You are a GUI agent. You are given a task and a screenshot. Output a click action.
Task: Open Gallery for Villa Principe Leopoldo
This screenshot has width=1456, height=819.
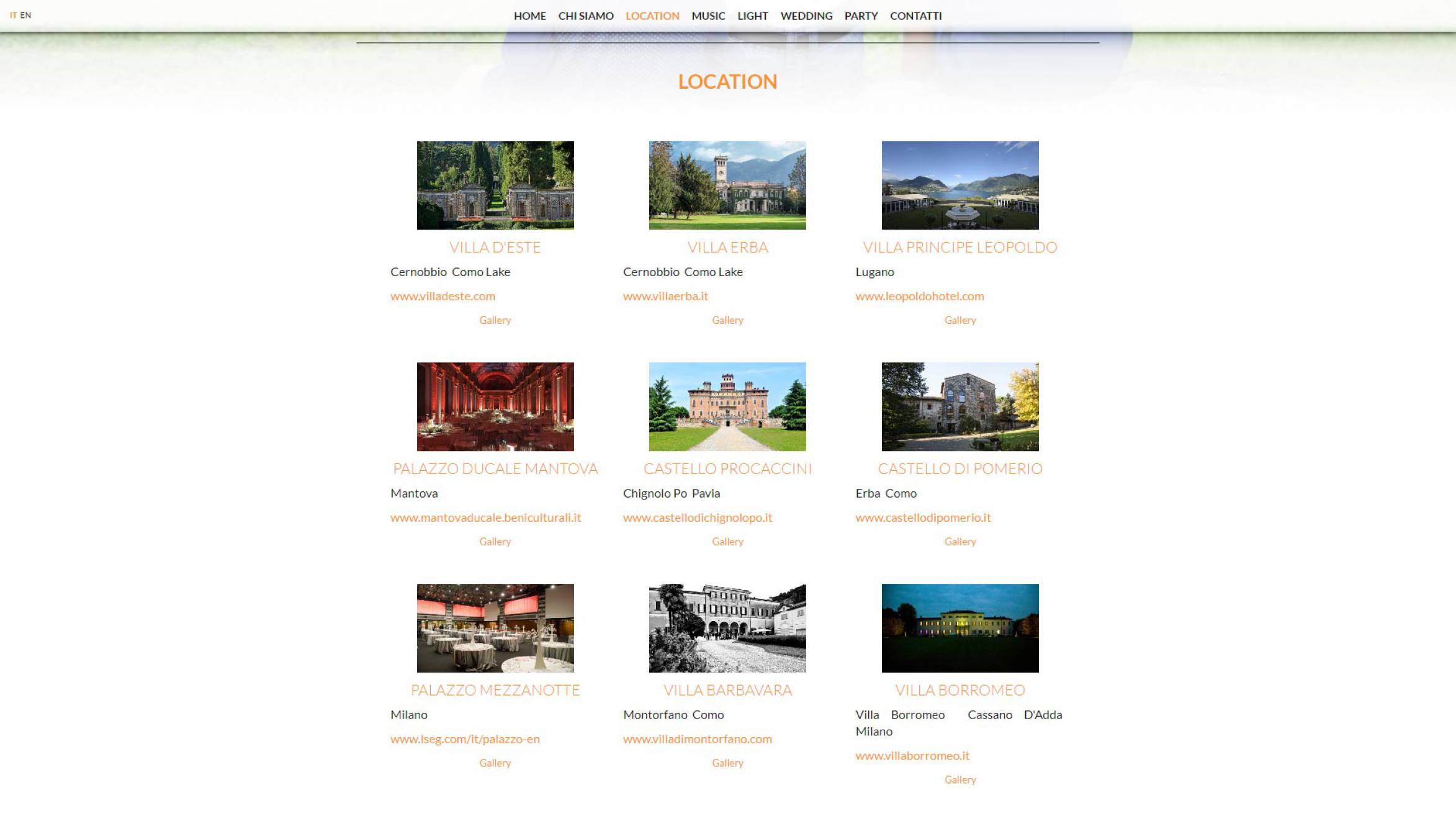click(960, 320)
